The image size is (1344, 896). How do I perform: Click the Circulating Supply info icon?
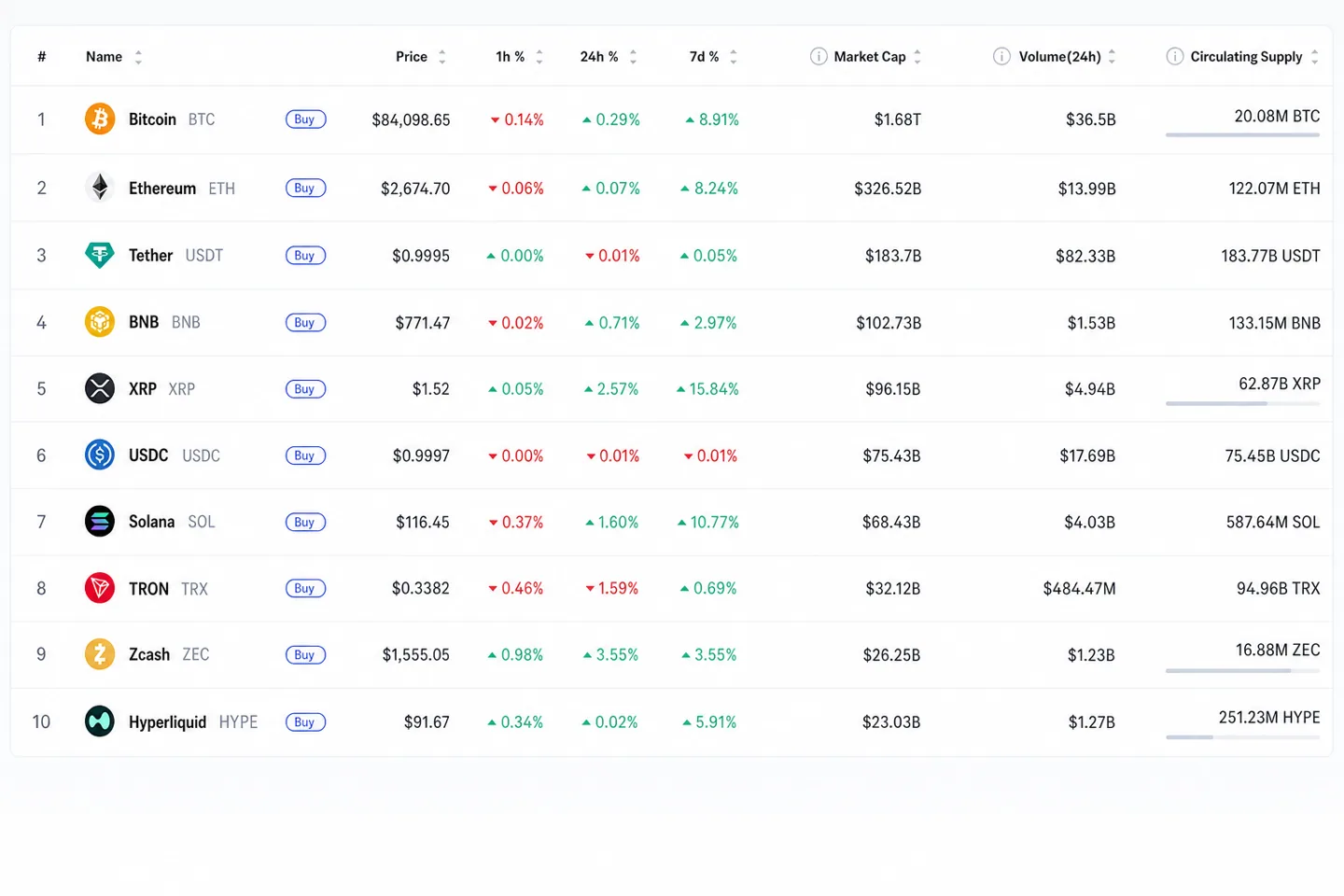(x=1175, y=56)
